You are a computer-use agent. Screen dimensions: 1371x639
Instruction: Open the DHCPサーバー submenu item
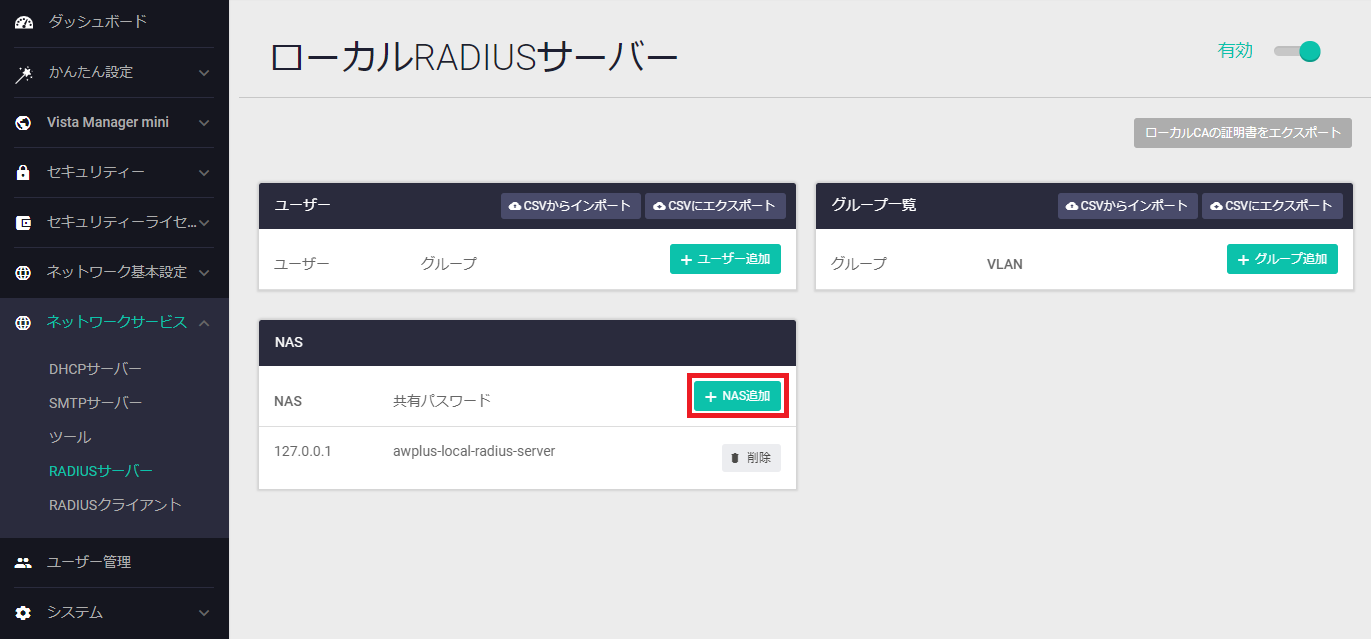pos(95,369)
